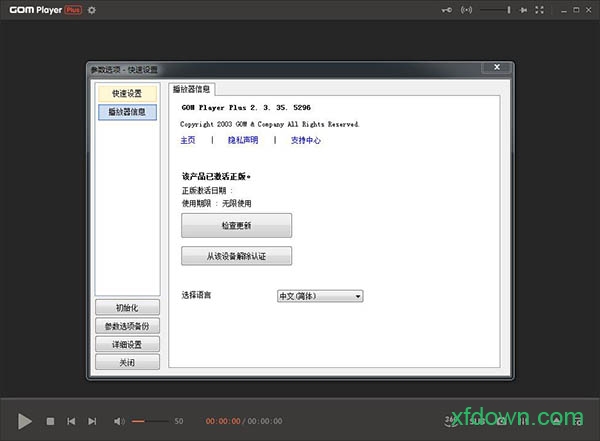Viewport: 600px width, 441px height.
Task: Start playback with the Play button
Action: tap(24, 421)
